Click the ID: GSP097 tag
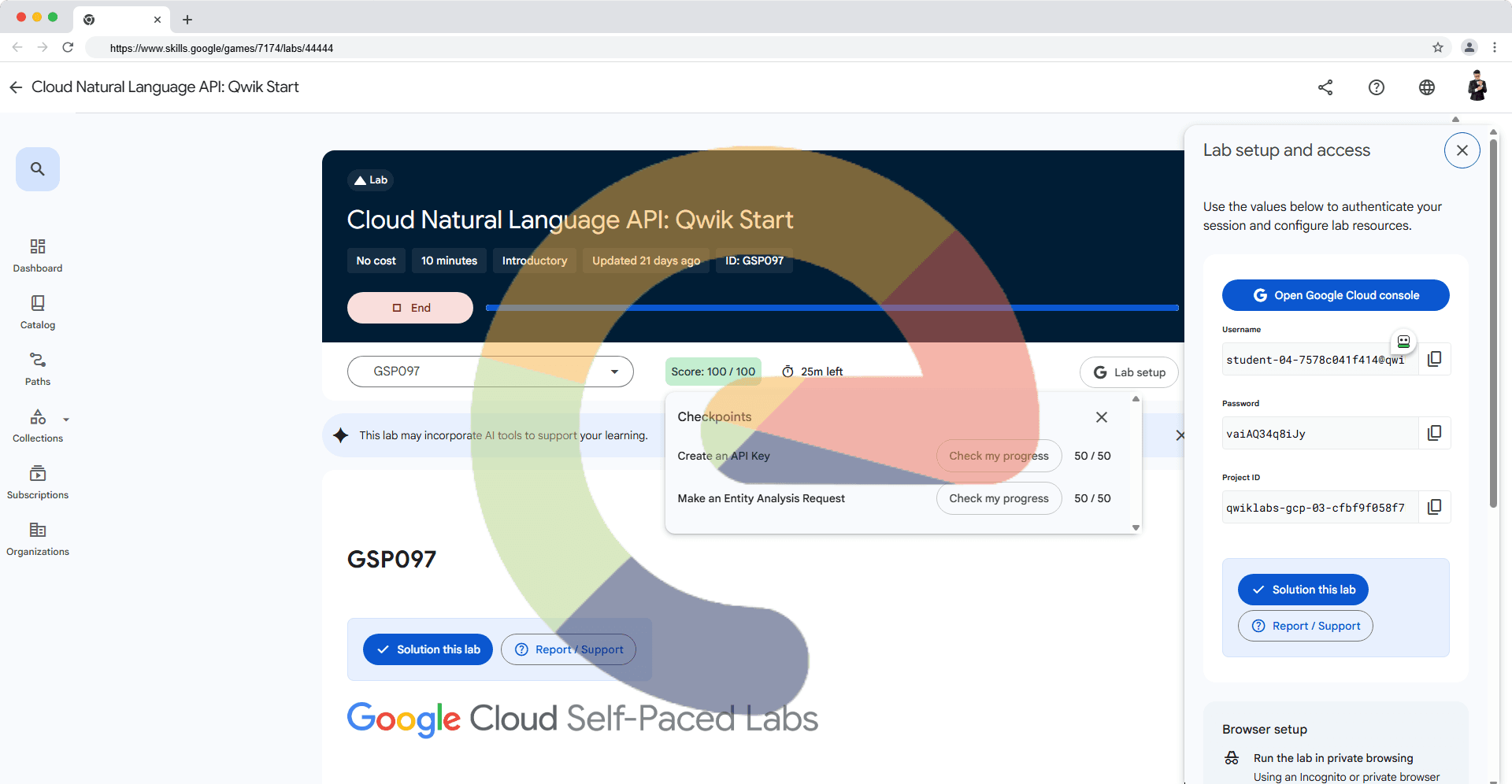The height and width of the screenshot is (784, 1512). click(x=754, y=261)
